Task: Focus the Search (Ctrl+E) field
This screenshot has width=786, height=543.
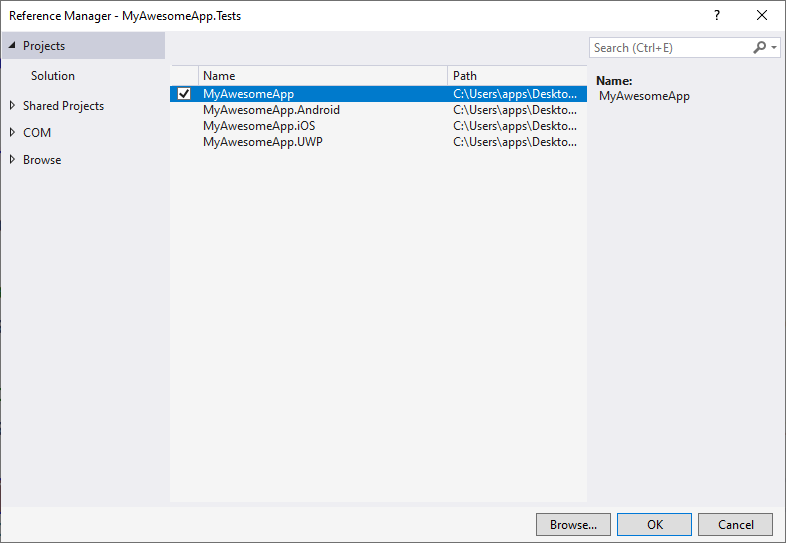Action: [x=668, y=48]
